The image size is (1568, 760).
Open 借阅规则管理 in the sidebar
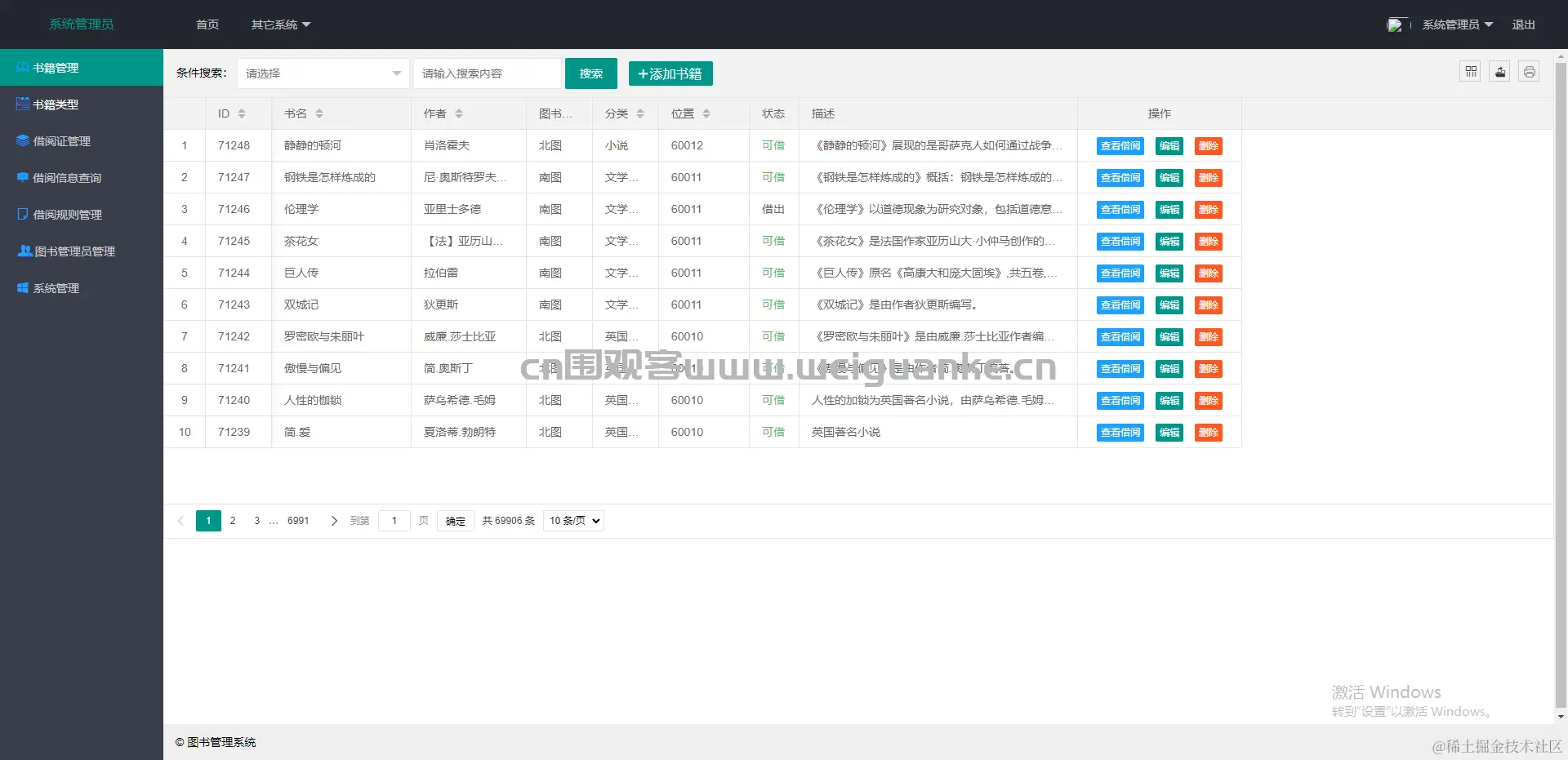(82, 215)
